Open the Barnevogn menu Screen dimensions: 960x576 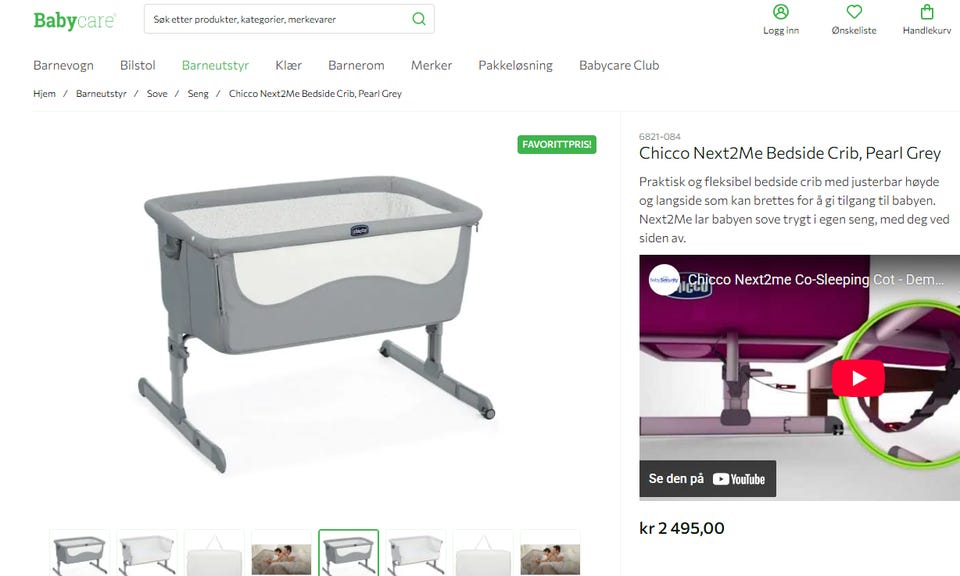point(63,65)
